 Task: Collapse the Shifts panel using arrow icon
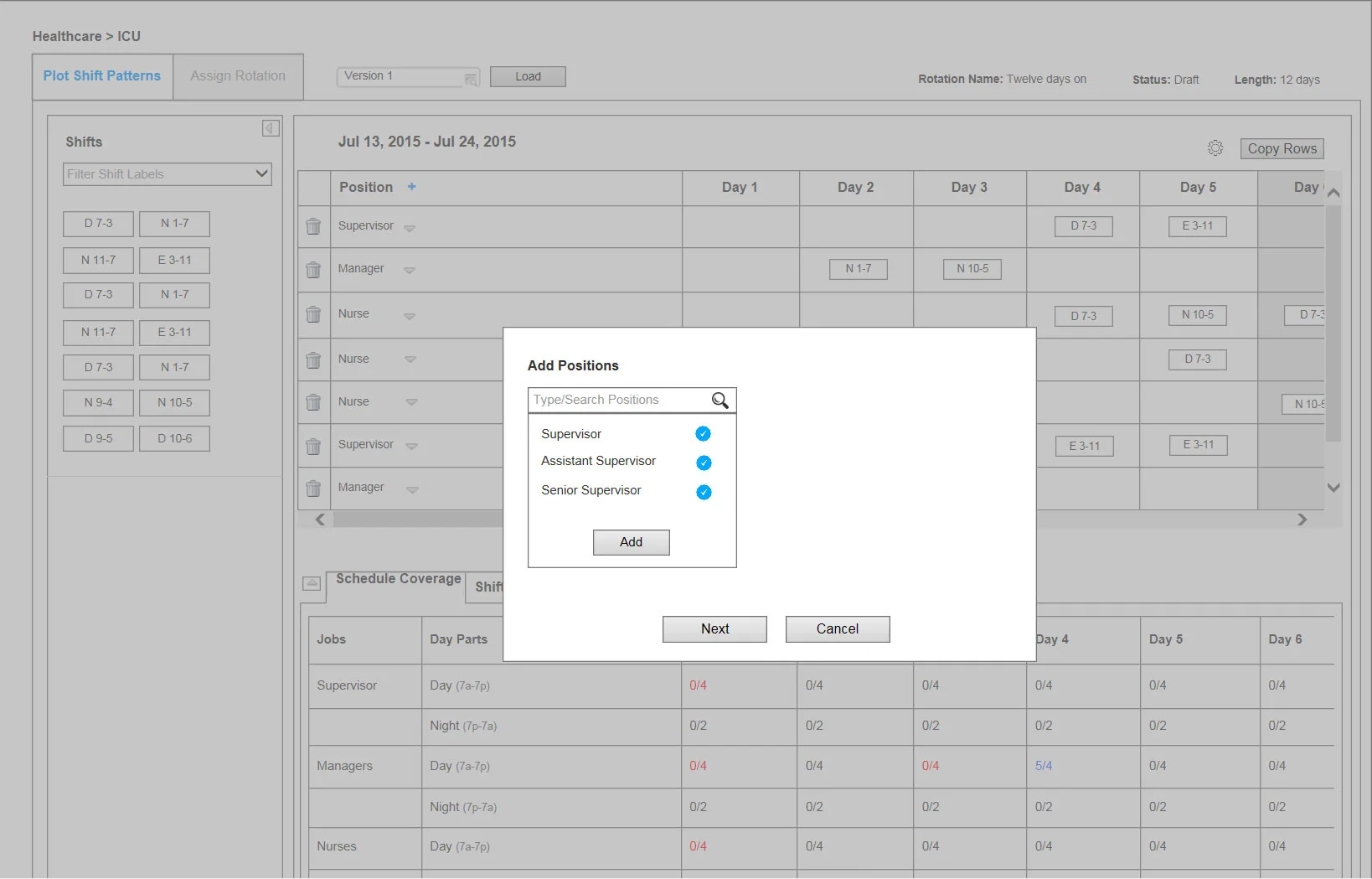[271, 128]
